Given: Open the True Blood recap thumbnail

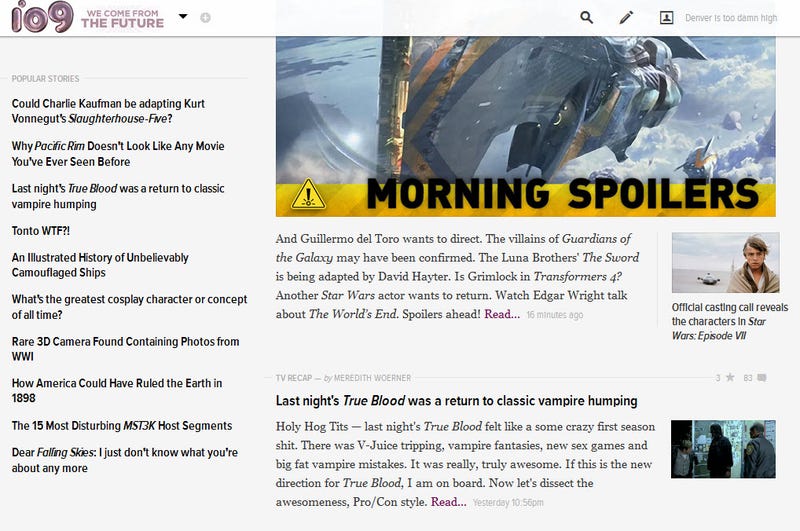Looking at the screenshot, I should pos(723,449).
